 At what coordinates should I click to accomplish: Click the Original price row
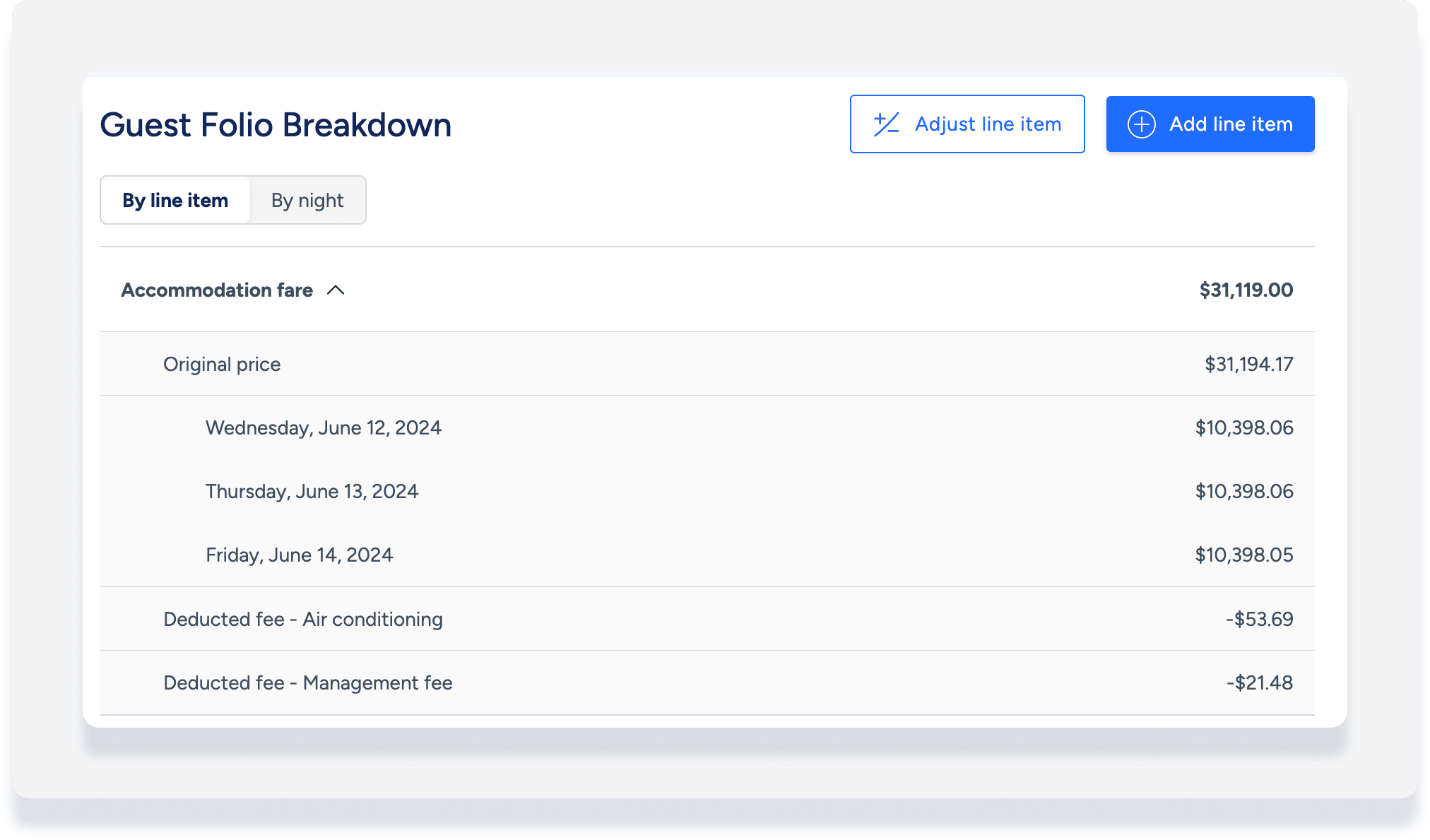(x=222, y=365)
